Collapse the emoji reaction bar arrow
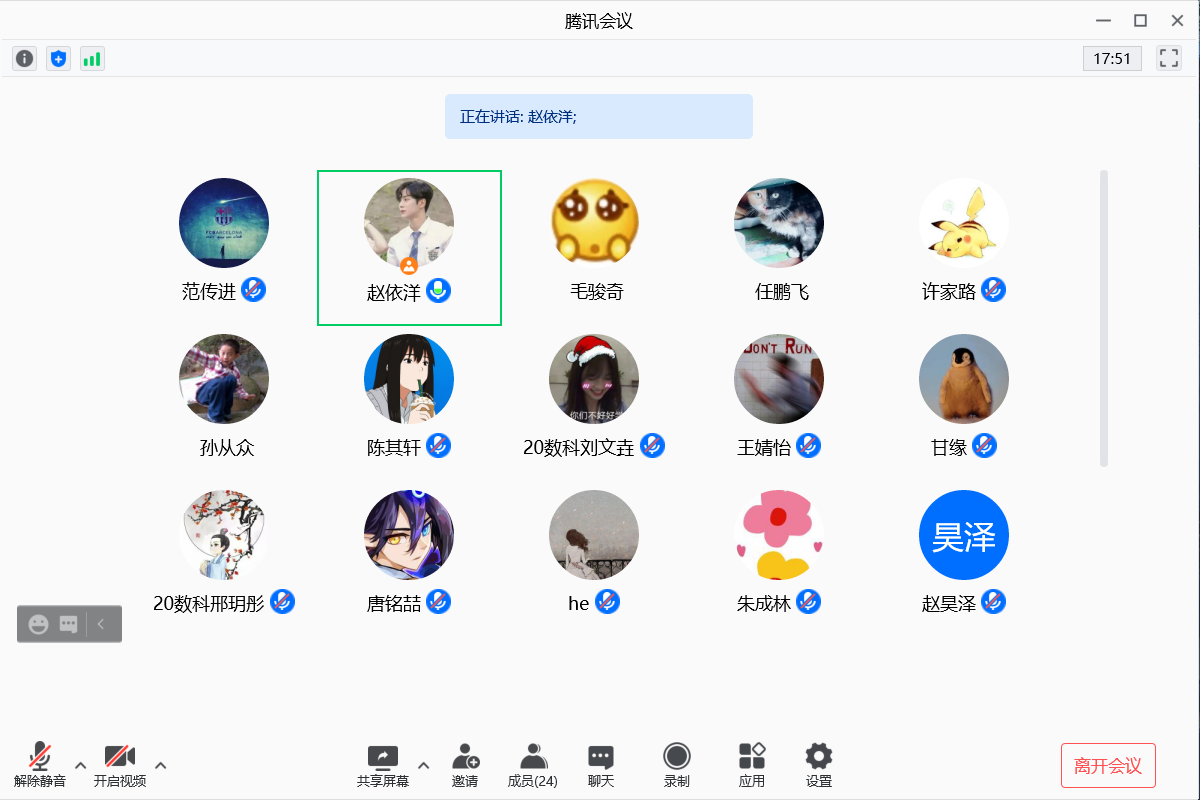The image size is (1200, 800). point(101,625)
